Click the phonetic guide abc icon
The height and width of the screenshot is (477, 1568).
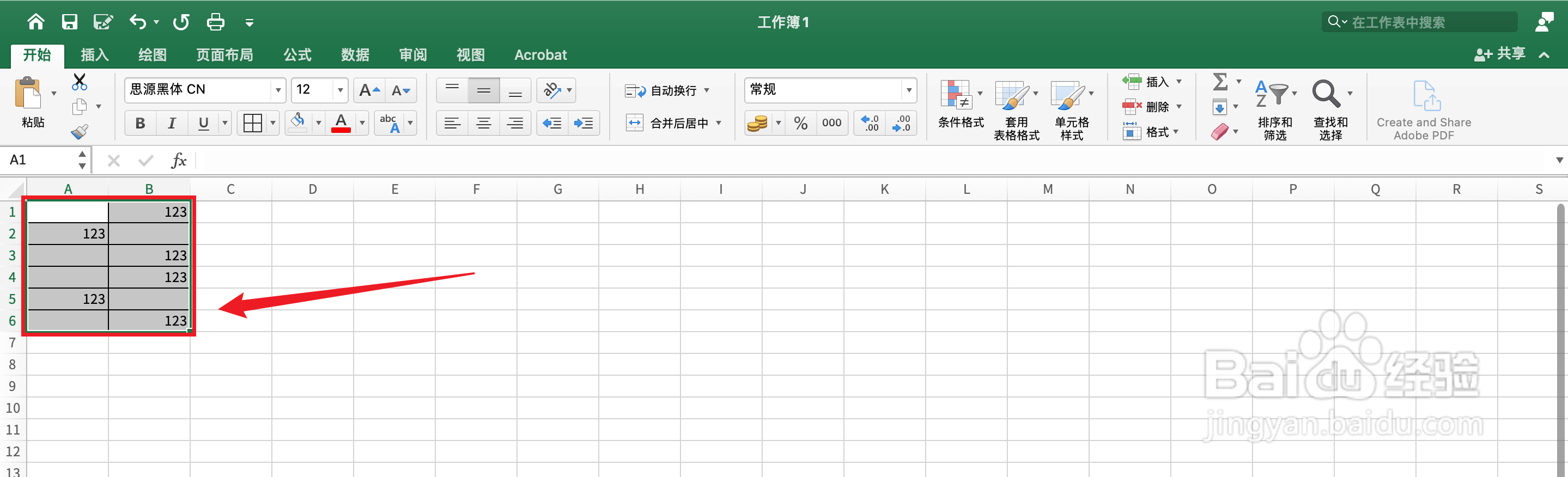tap(390, 124)
